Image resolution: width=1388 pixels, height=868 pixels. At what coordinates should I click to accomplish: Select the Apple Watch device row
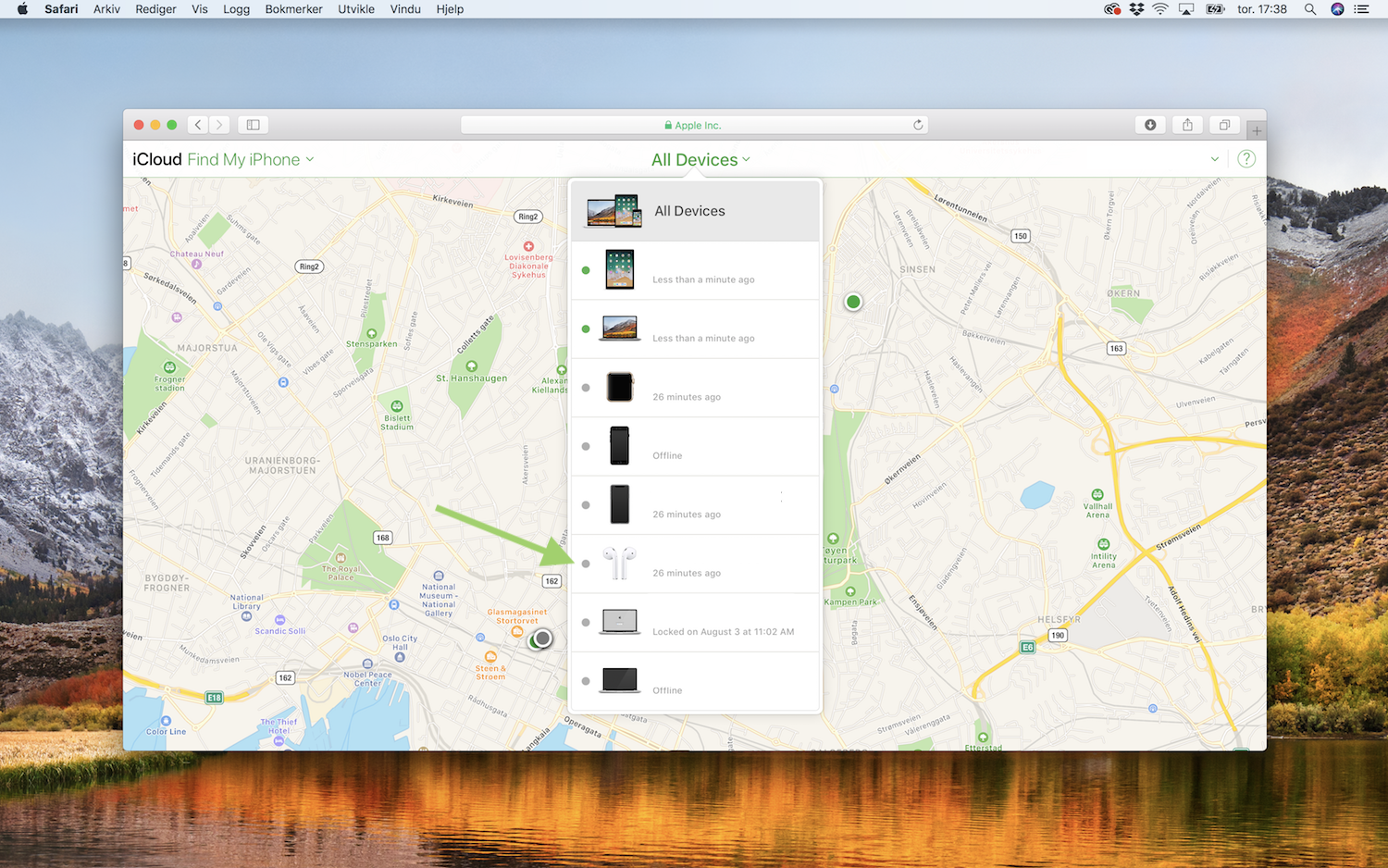pos(695,388)
